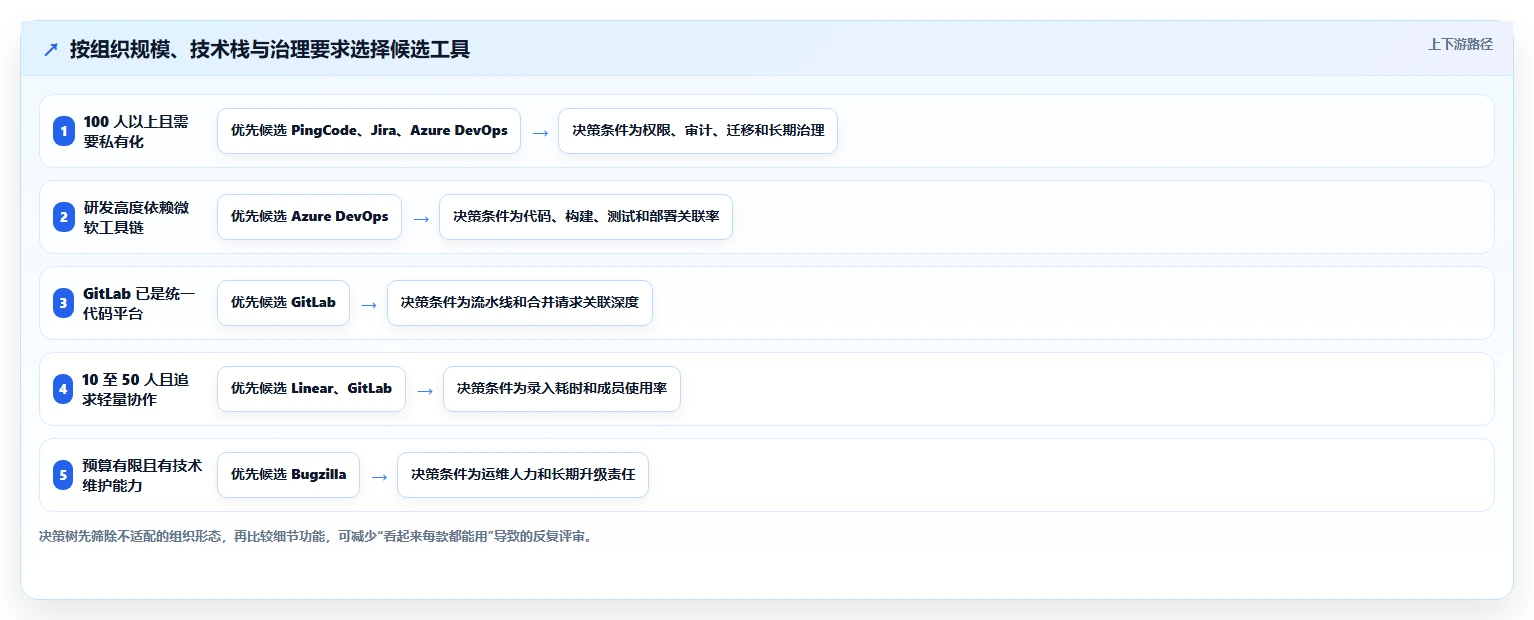Select the number 1 badge for 100 人以上且需要私有化

coord(64,131)
